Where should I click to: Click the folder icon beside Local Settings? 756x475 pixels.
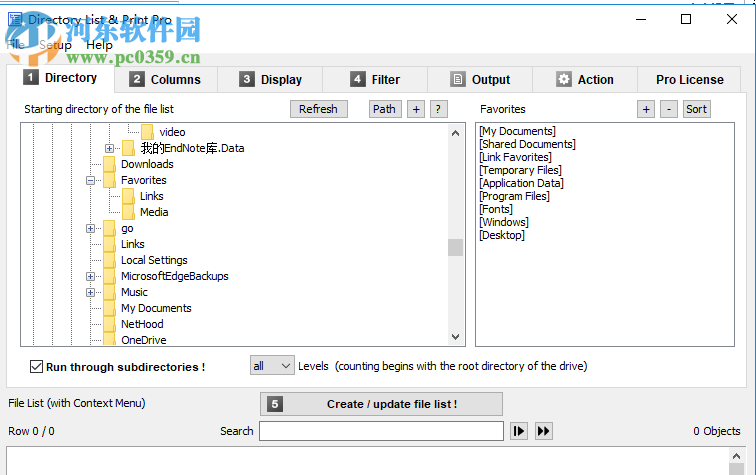109,260
